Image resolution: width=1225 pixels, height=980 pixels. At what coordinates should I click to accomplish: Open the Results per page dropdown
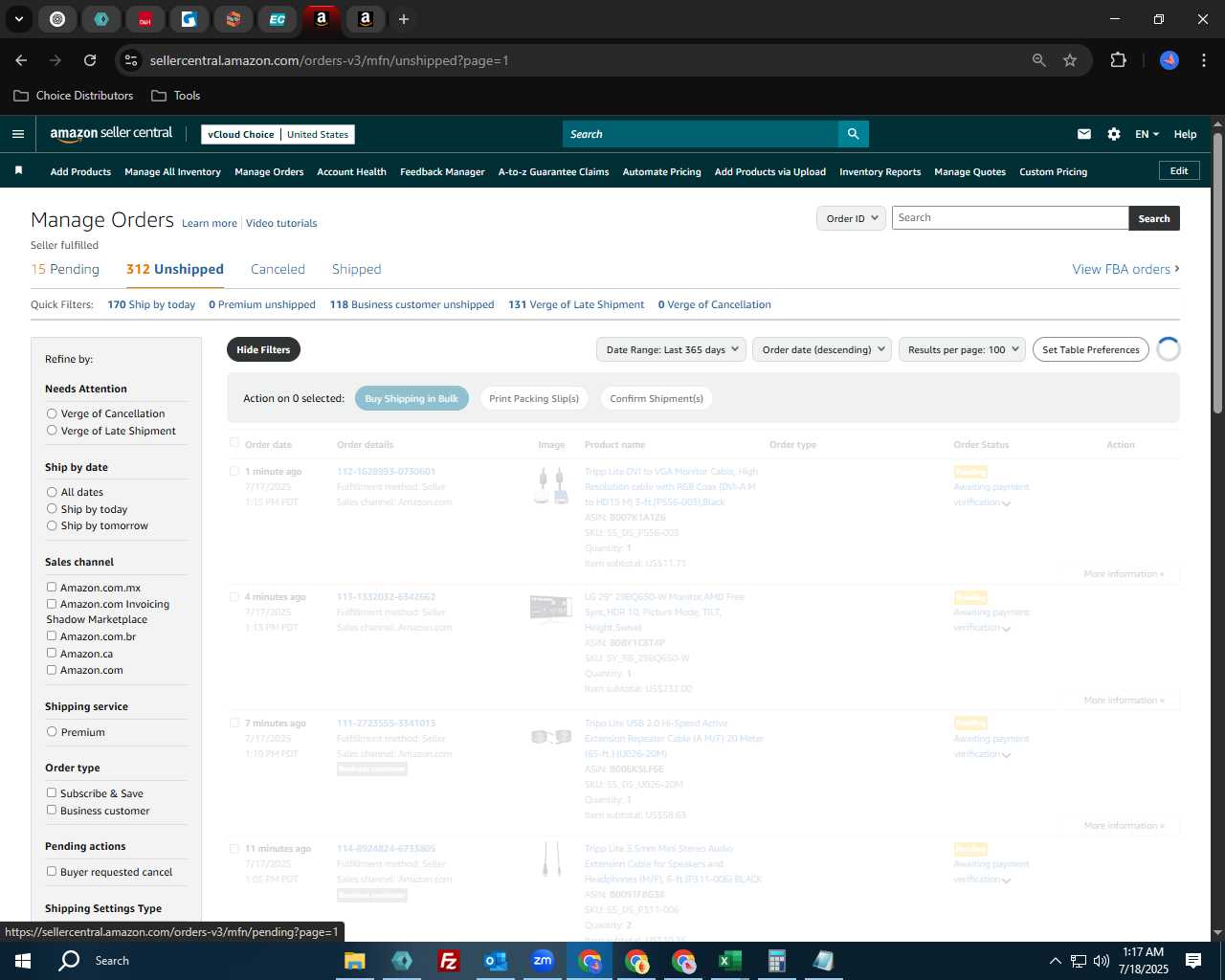(x=962, y=349)
